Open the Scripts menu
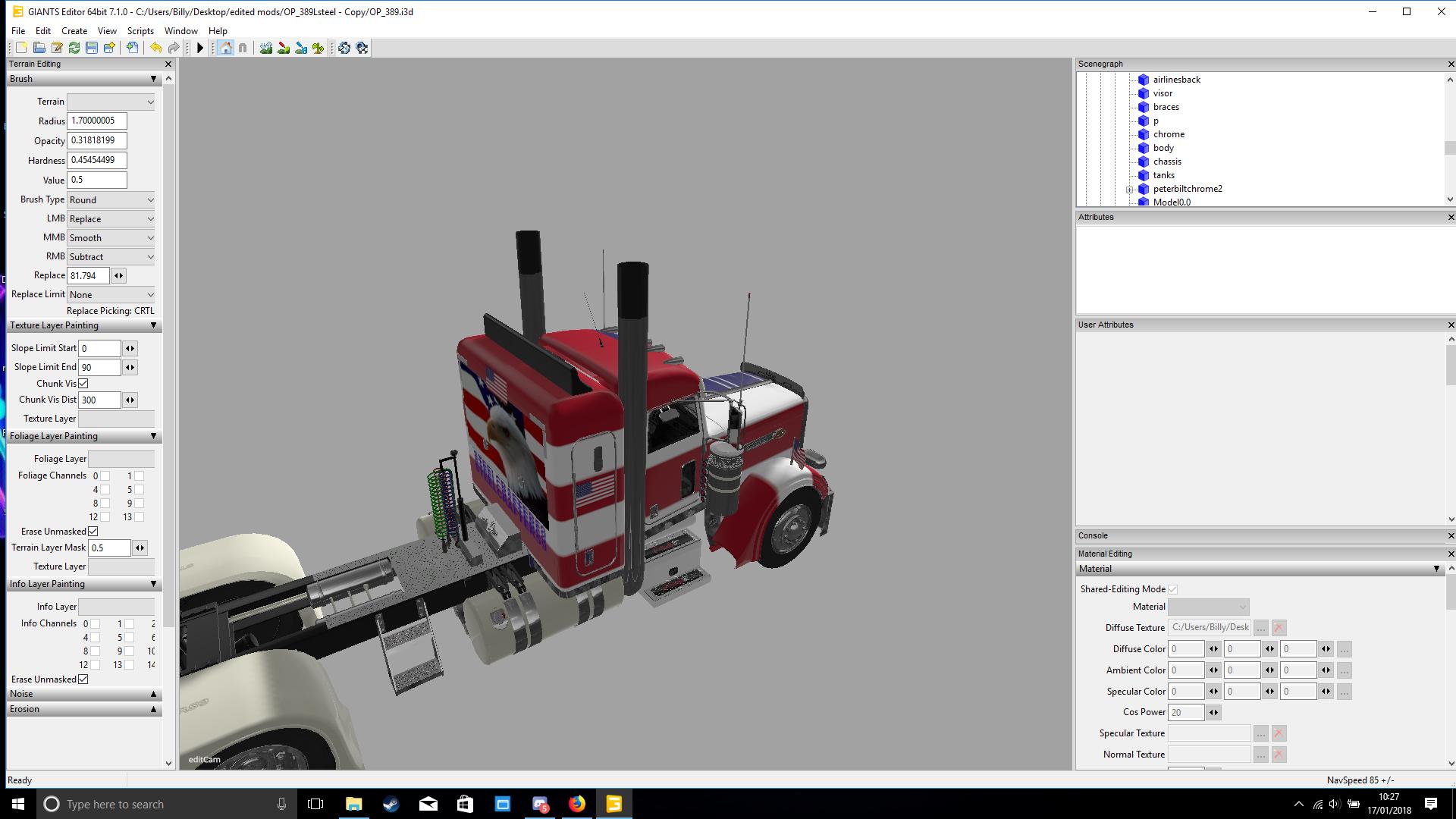The width and height of the screenshot is (1456, 819). tap(140, 31)
